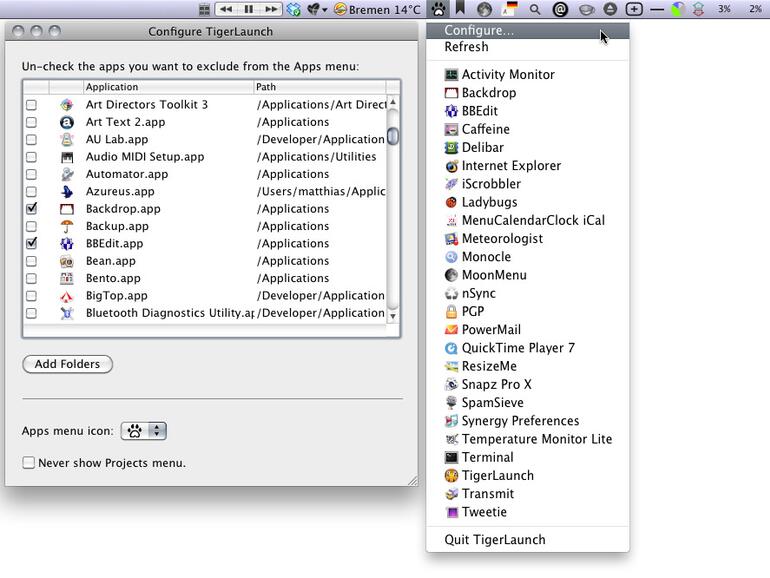Image resolution: width=770 pixels, height=578 pixels.
Task: Open the Bremen 14°C weather menu item
Action: click(x=377, y=9)
